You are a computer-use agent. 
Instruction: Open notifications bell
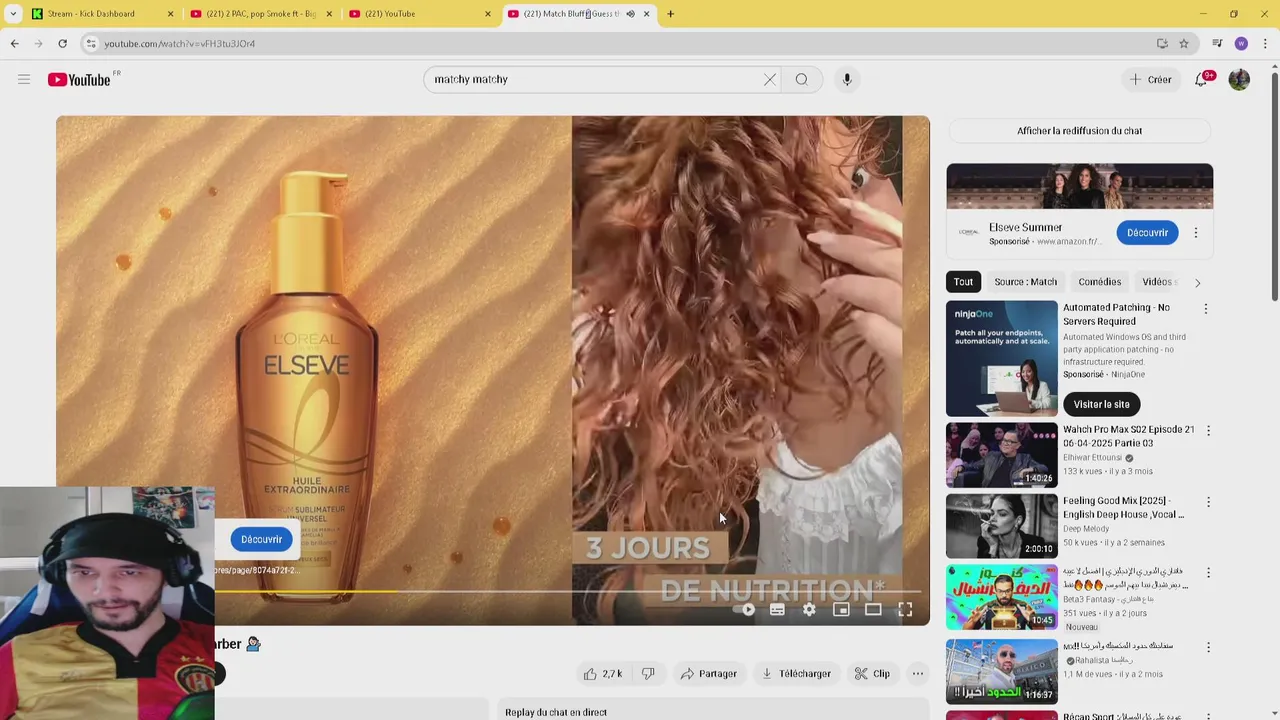[1201, 79]
